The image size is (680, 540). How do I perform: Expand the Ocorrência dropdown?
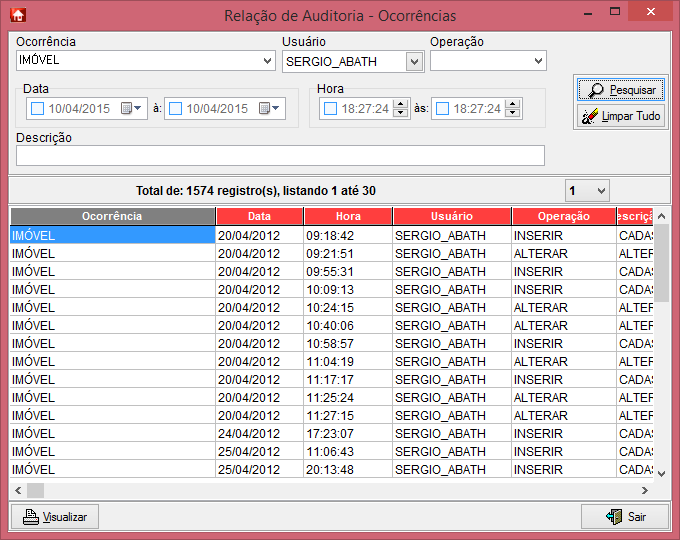267,61
